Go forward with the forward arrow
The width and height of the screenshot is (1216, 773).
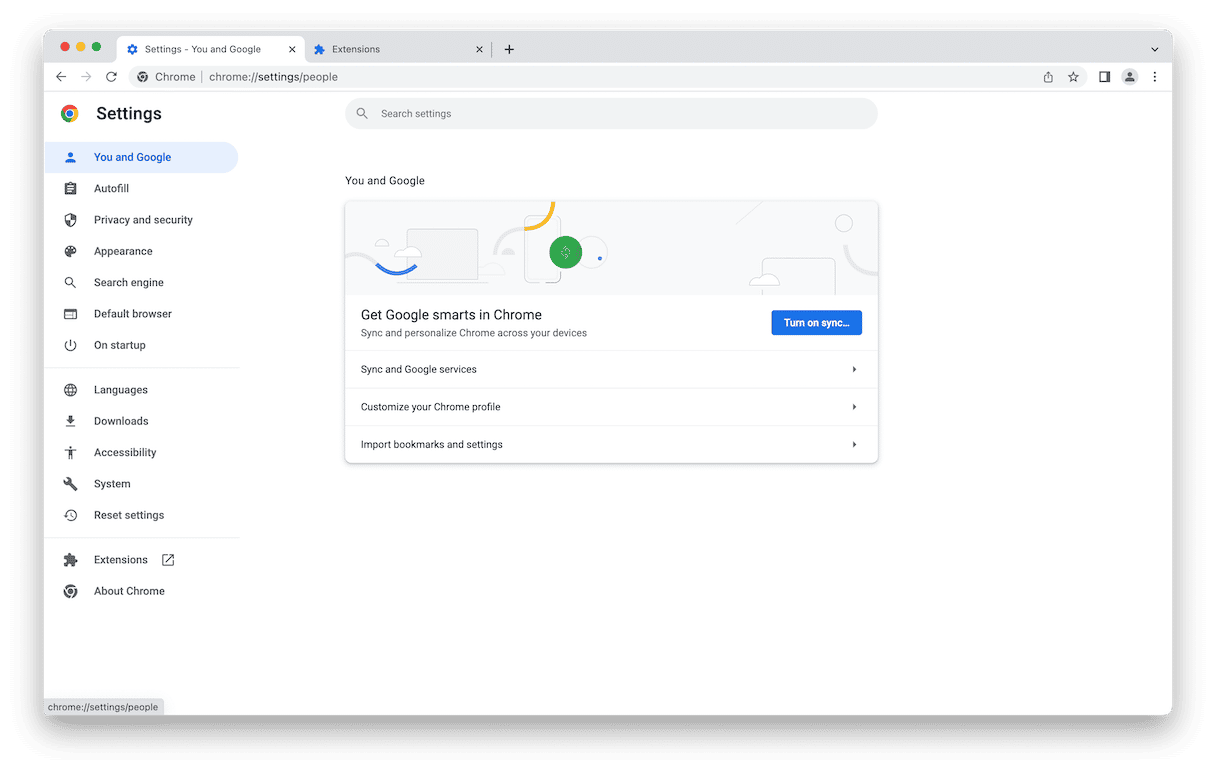[x=86, y=77]
